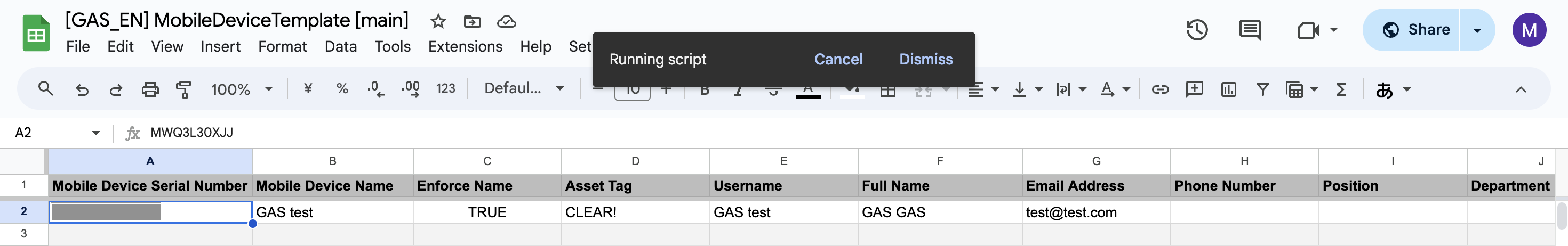Insert a chart from toolbar
This screenshot has width=1568, height=246.
(1228, 90)
